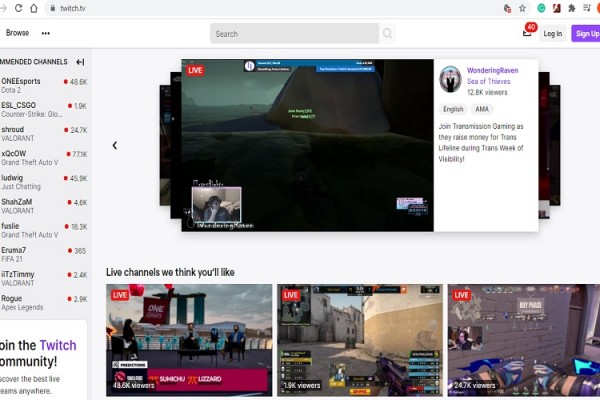Select the AMA tag
Screen dimensions: 600x400
(x=482, y=109)
